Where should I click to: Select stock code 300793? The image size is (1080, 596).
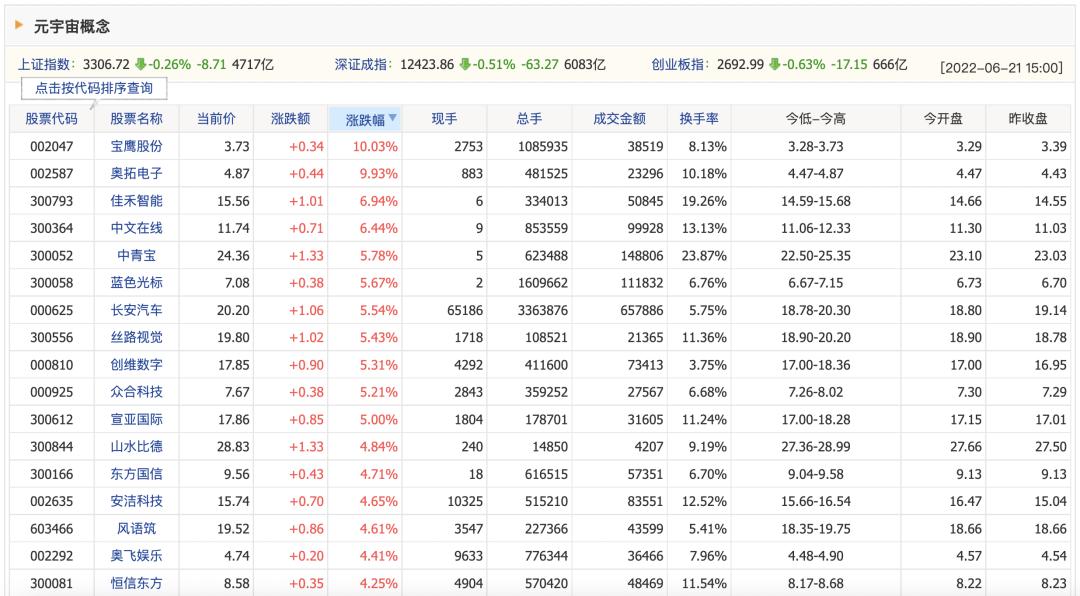[x=52, y=201]
